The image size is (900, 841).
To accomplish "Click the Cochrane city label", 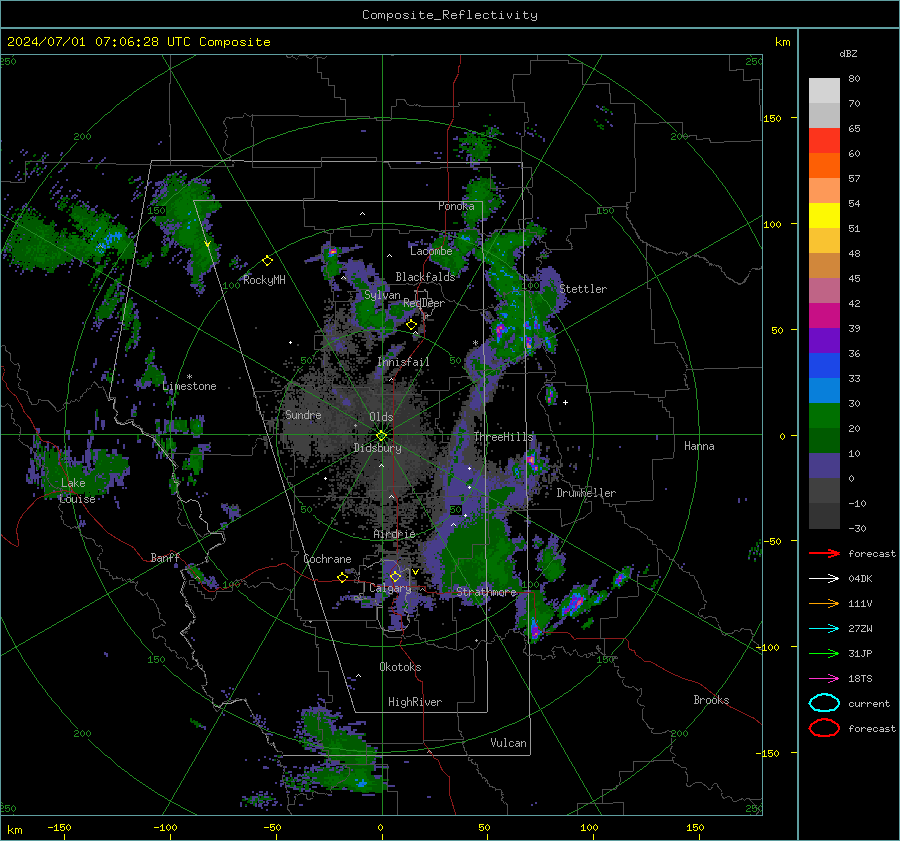I will (327, 559).
